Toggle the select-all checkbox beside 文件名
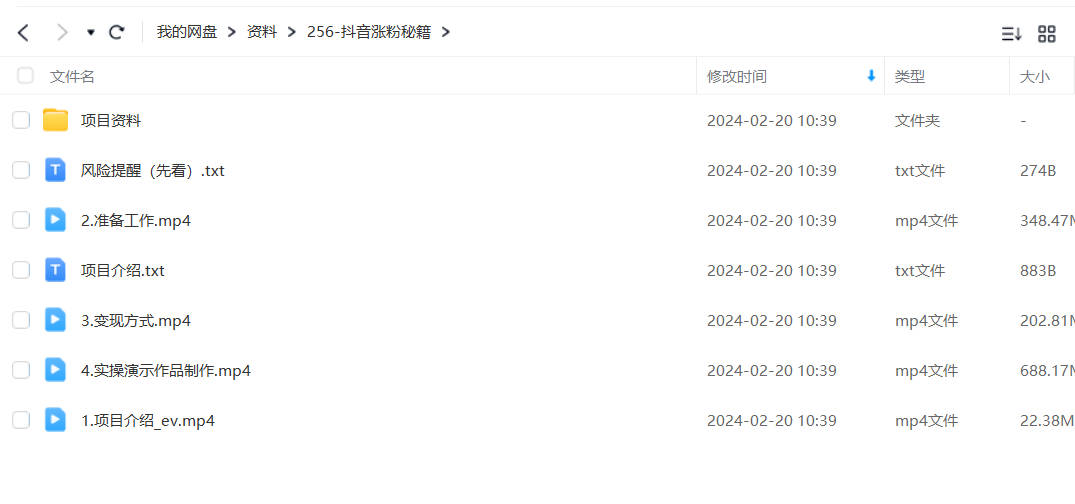Image resolution: width=1075 pixels, height=504 pixels. (25, 75)
